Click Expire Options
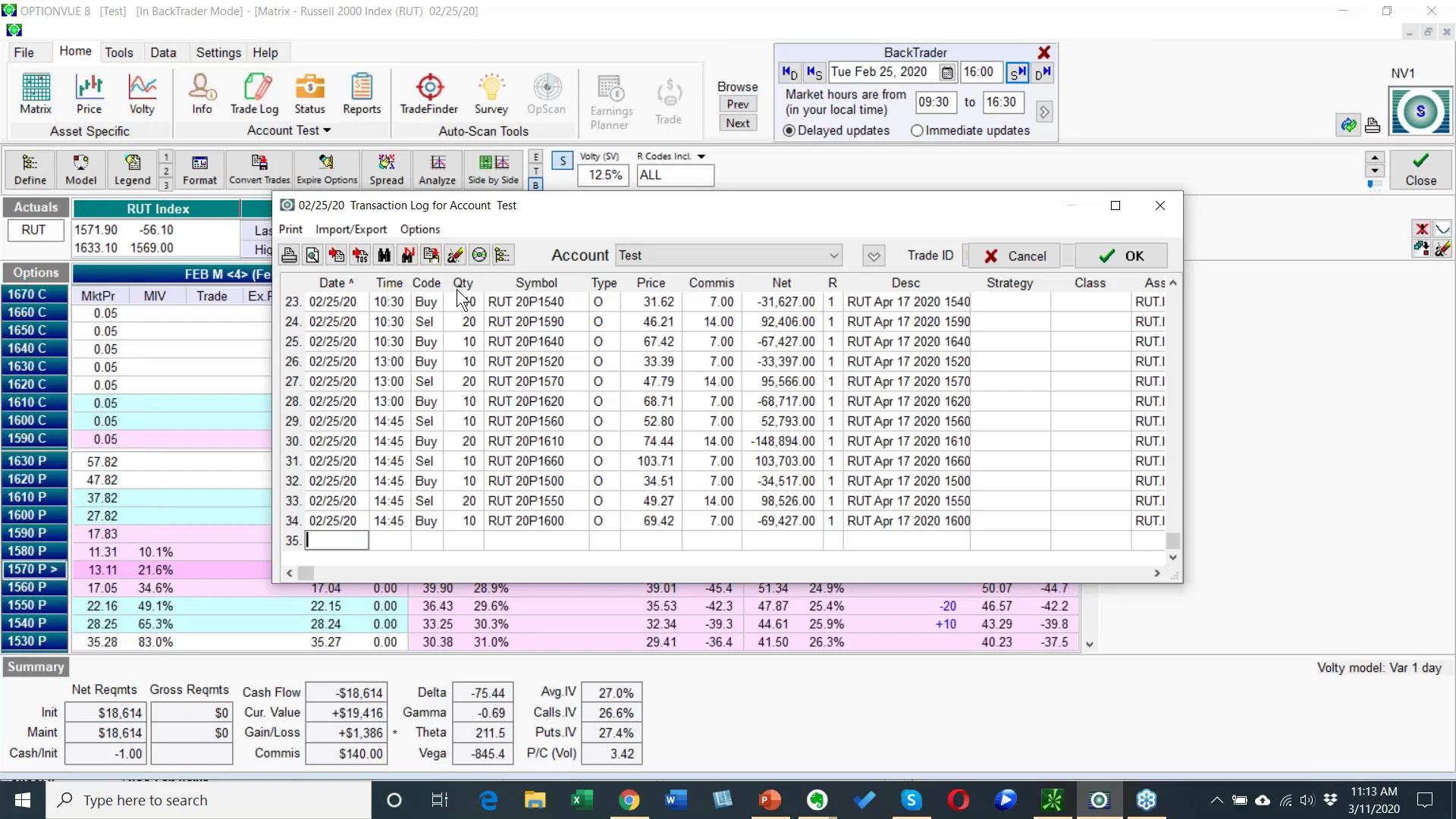Viewport: 1456px width, 819px height. click(327, 170)
